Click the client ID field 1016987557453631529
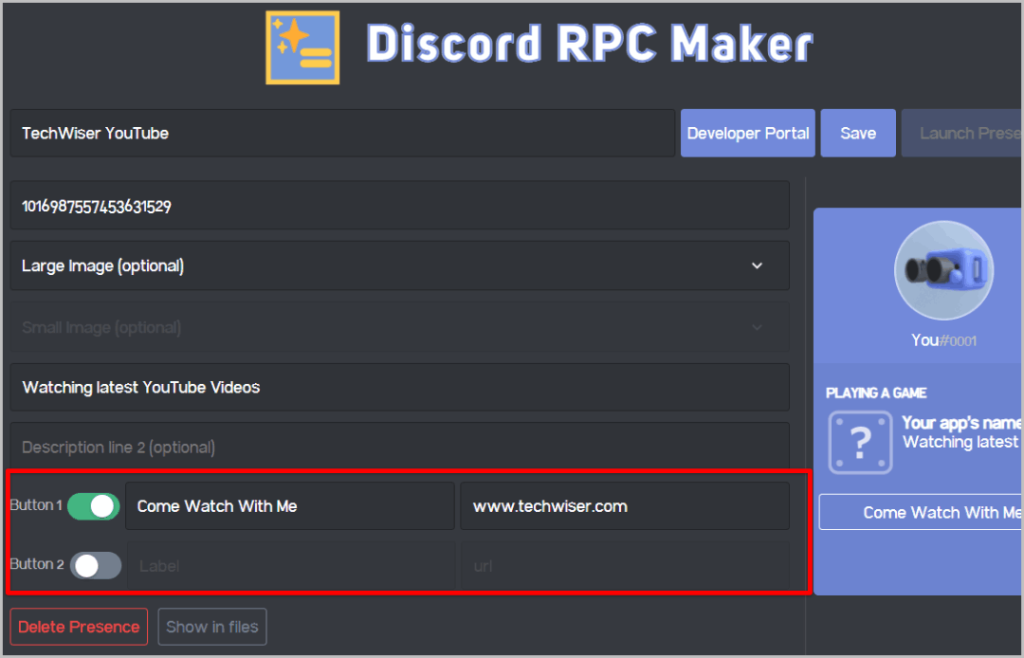This screenshot has width=1024, height=658. (400, 206)
